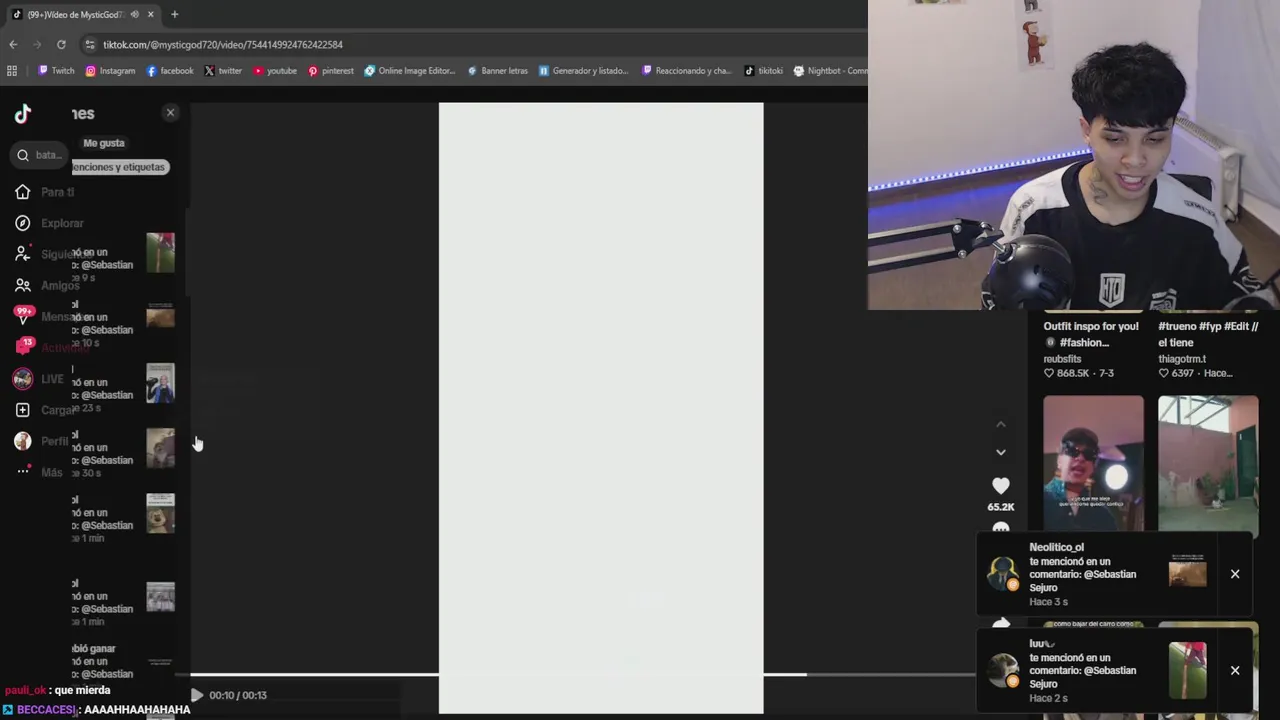Open Actividad icon with 13 badge
The image size is (1280, 720).
click(x=23, y=347)
